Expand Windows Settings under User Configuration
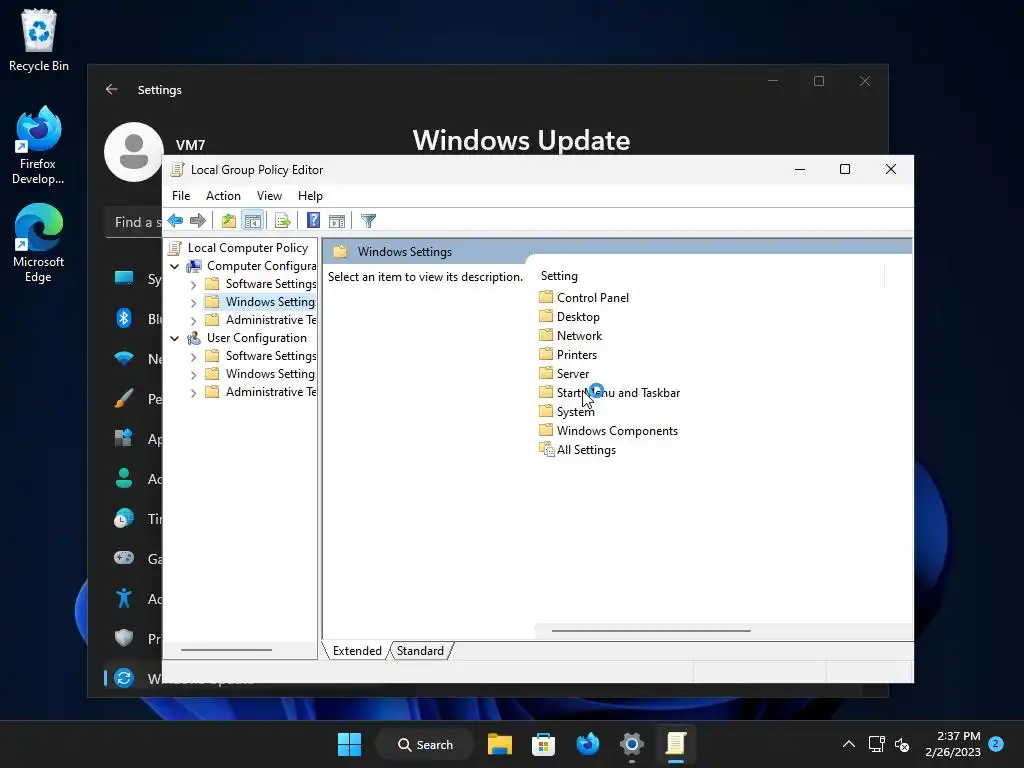Viewport: 1024px width, 768px height. pyautogui.click(x=193, y=374)
